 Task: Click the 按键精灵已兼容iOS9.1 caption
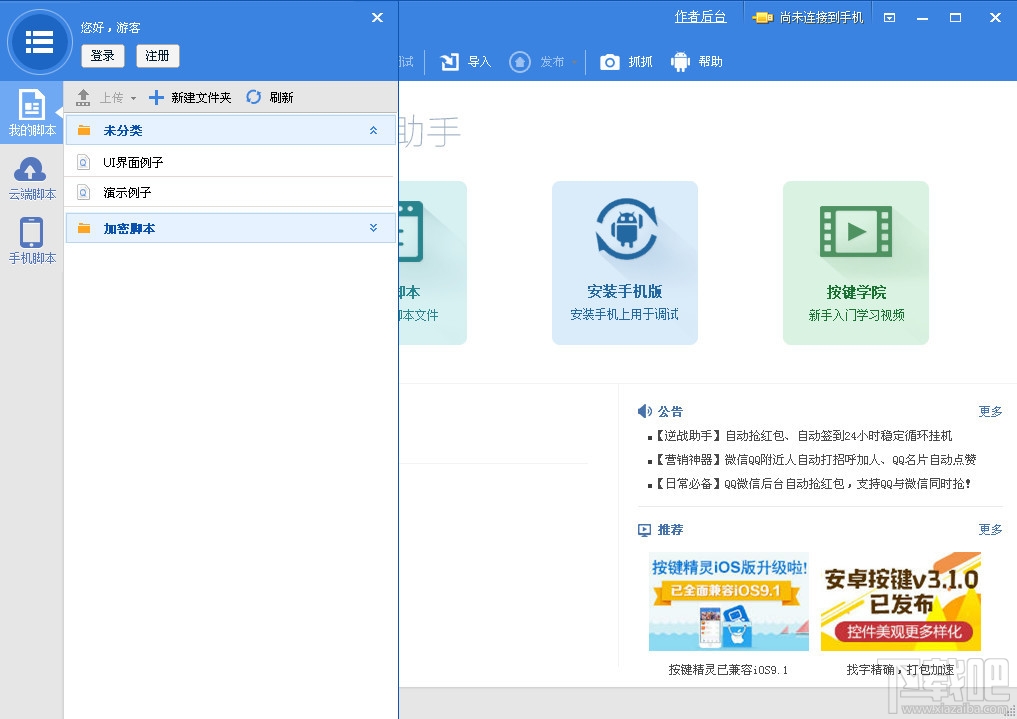click(x=728, y=670)
